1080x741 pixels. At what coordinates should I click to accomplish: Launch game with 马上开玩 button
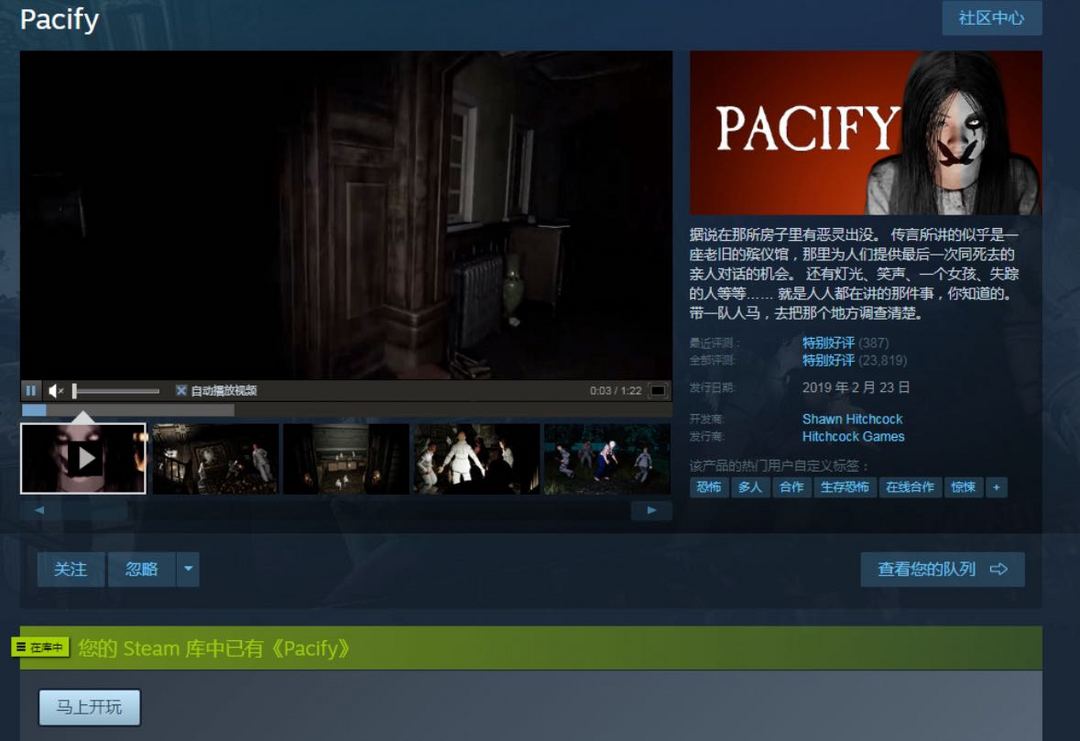coord(89,707)
